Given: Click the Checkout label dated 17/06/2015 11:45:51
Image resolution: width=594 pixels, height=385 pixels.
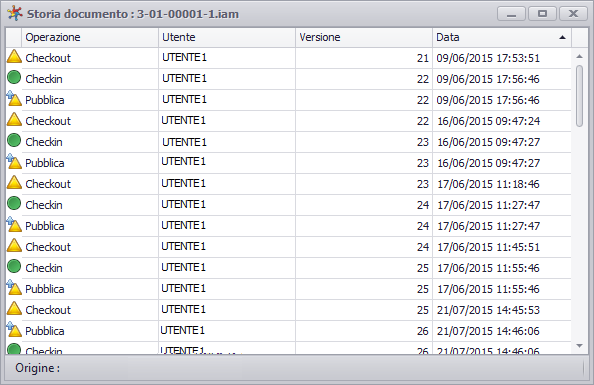Looking at the screenshot, I should click(48, 247).
